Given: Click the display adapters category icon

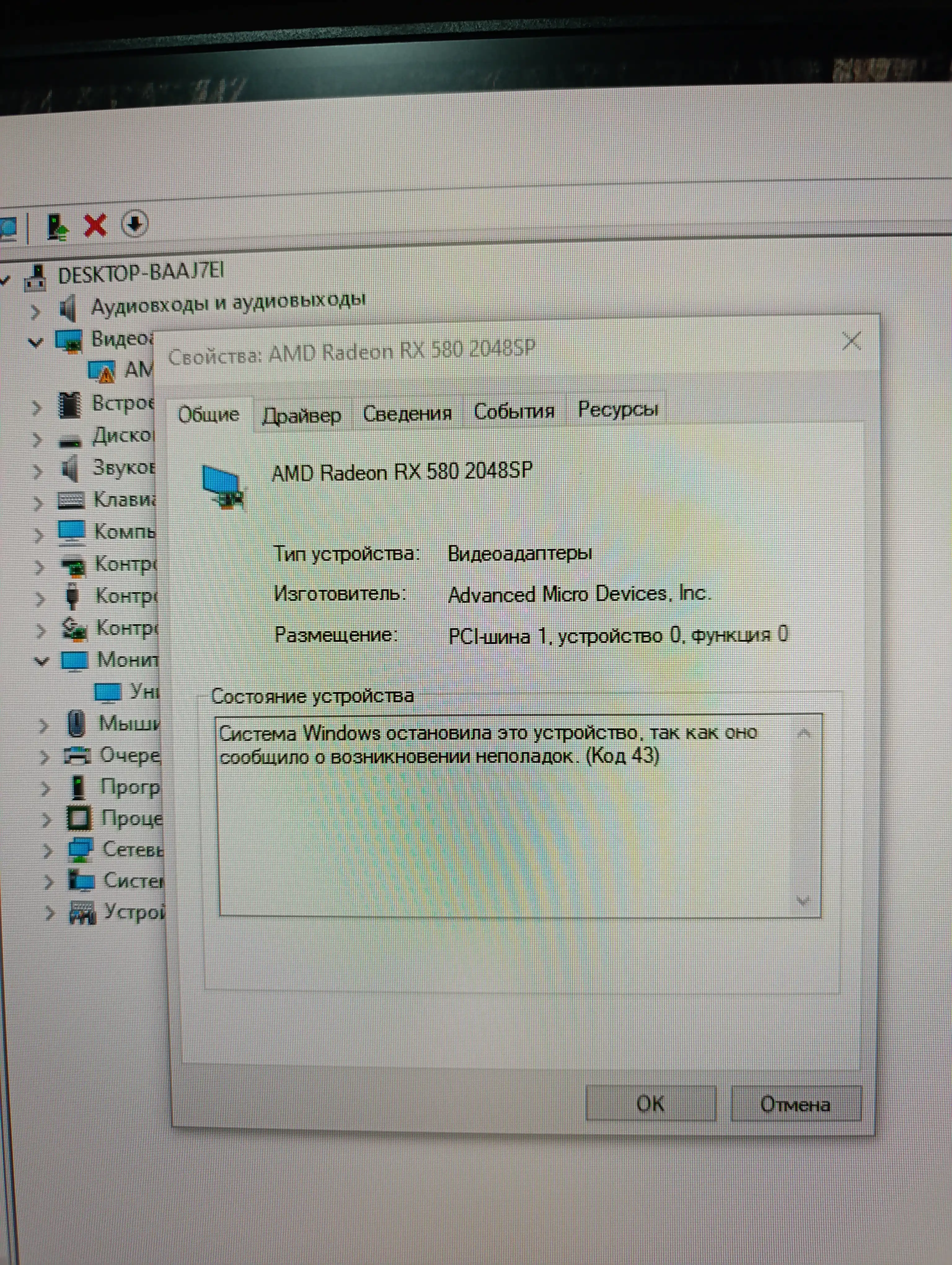Looking at the screenshot, I should pos(69,341).
